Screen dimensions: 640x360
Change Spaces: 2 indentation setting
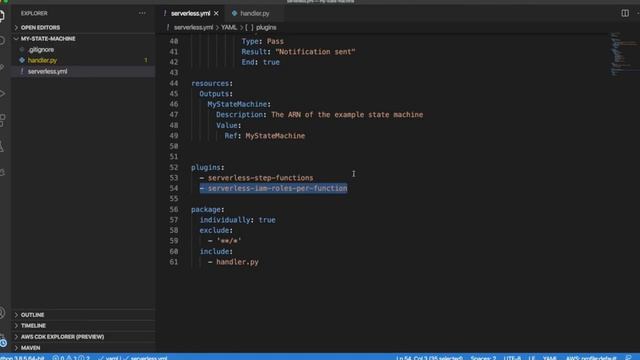(483, 358)
